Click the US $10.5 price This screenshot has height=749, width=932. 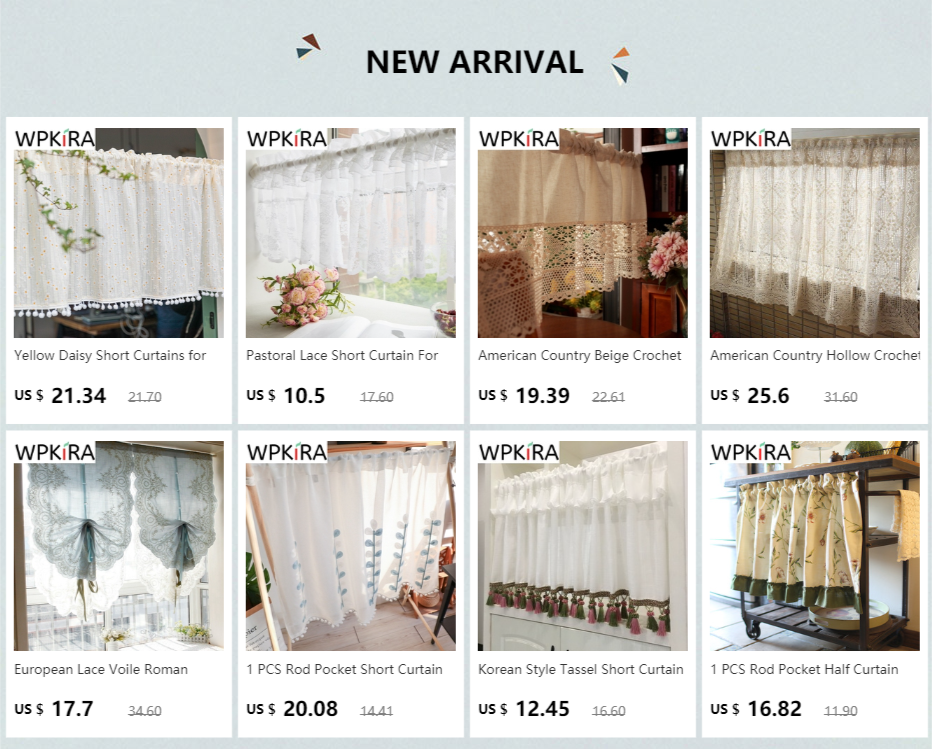point(286,395)
